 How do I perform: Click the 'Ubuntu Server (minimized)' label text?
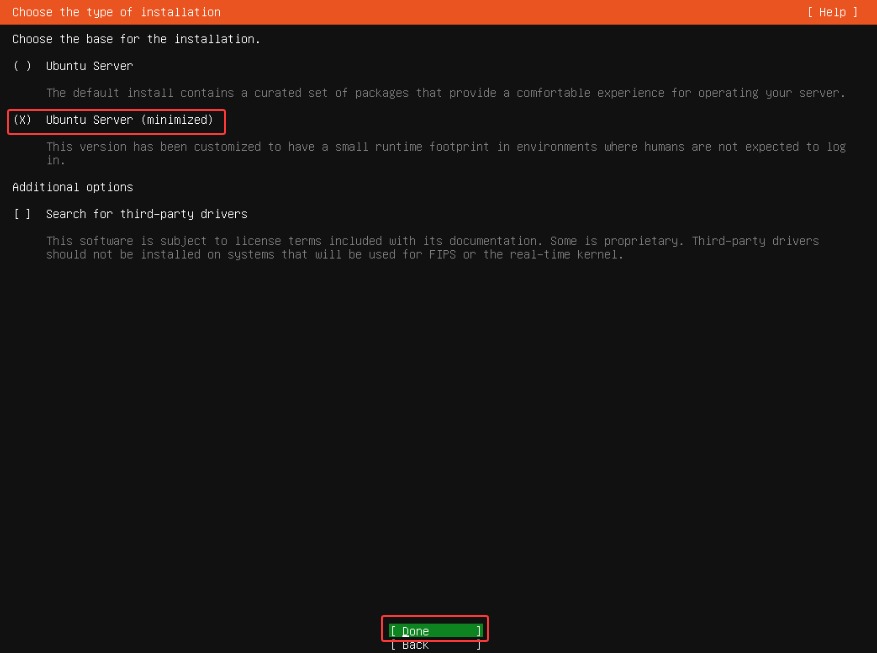click(129, 120)
